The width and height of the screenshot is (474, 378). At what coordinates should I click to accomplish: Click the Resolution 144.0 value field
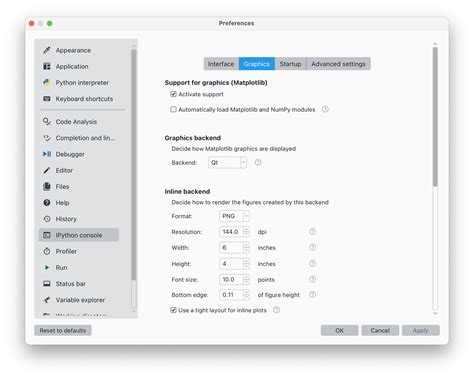tap(231, 232)
